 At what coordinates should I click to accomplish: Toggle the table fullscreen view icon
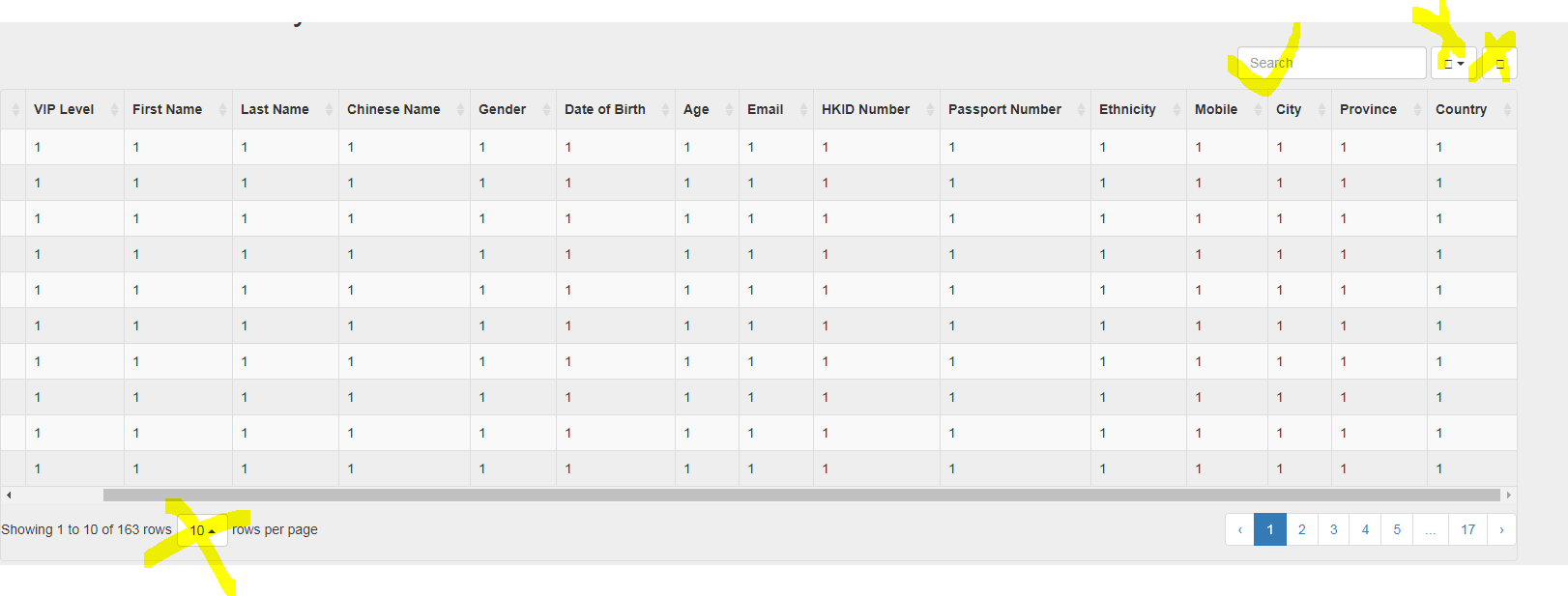(1499, 62)
